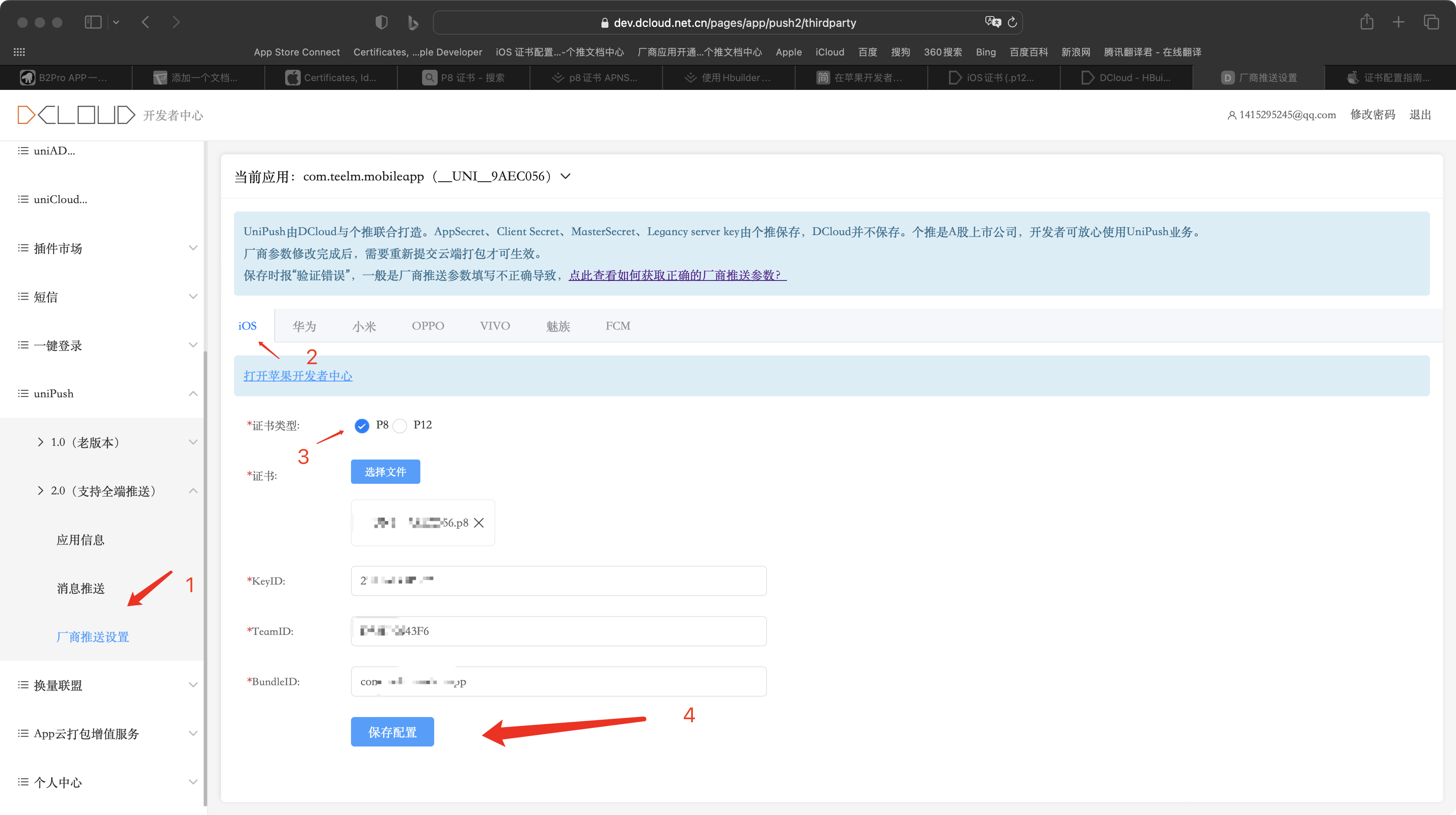Viewport: 1456px width, 815px height.
Task: Click the list icon beside App云打包增值服务
Action: tap(23, 733)
